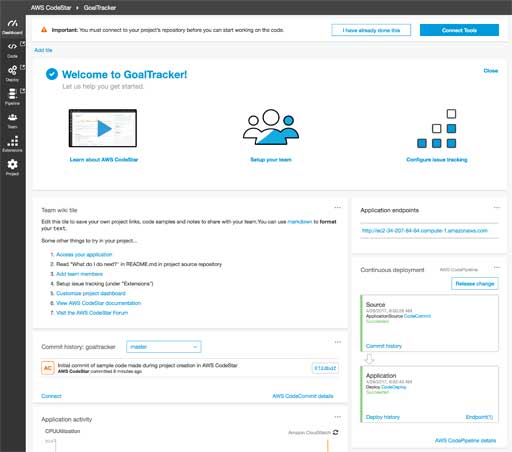This screenshot has width=512, height=452.
Task: Click the Release change button
Action: click(x=475, y=284)
